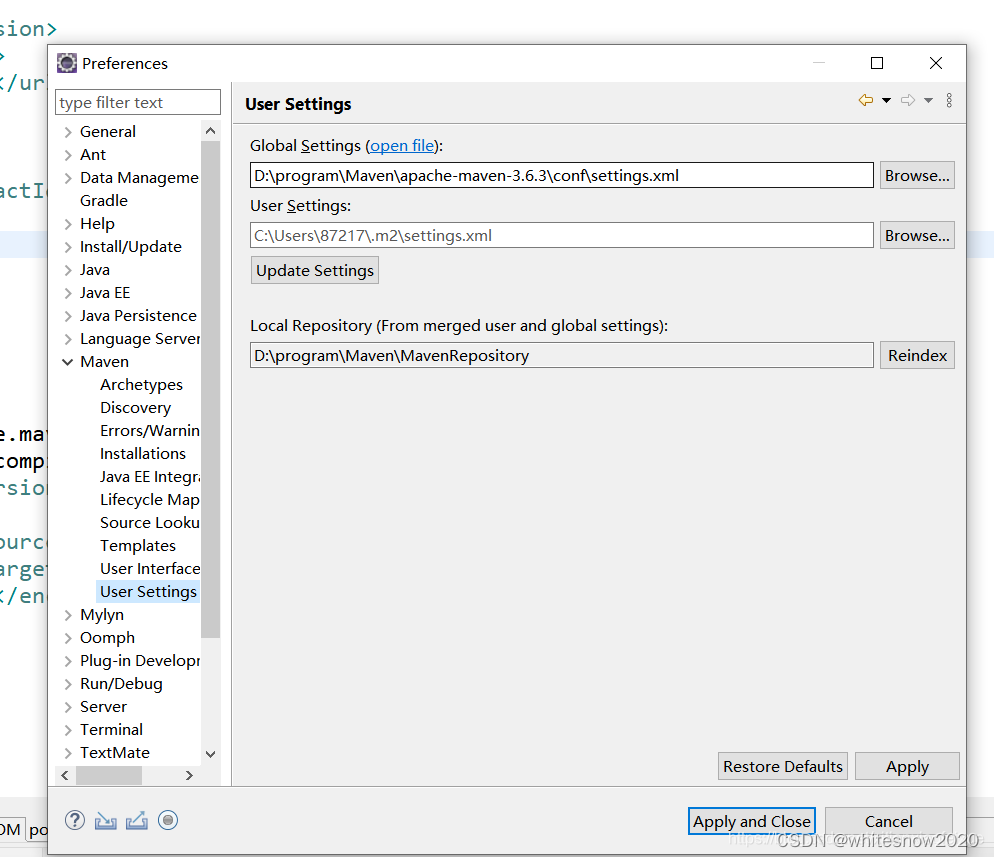Open the view menu with three dots
This screenshot has width=994, height=857.
(x=948, y=100)
